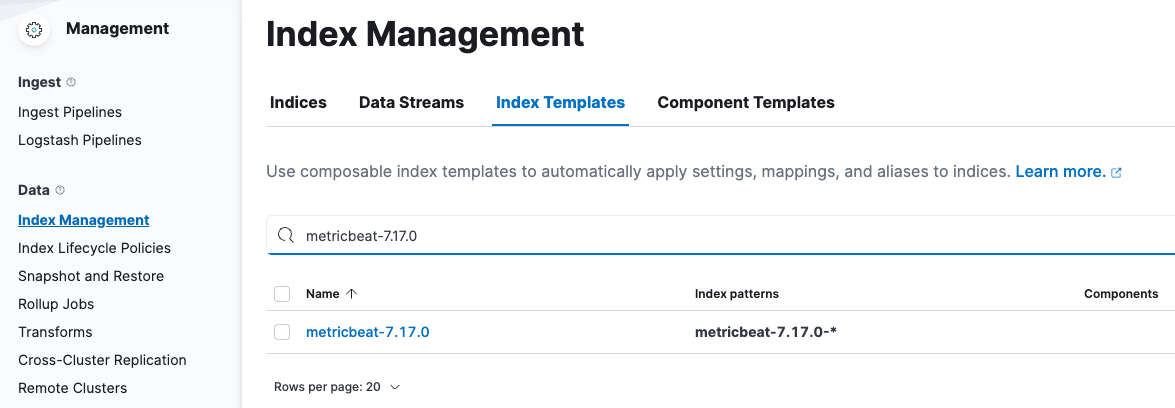Click the external link icon beside Learn more
Screen dimensions: 1175x408
coord(1117,173)
